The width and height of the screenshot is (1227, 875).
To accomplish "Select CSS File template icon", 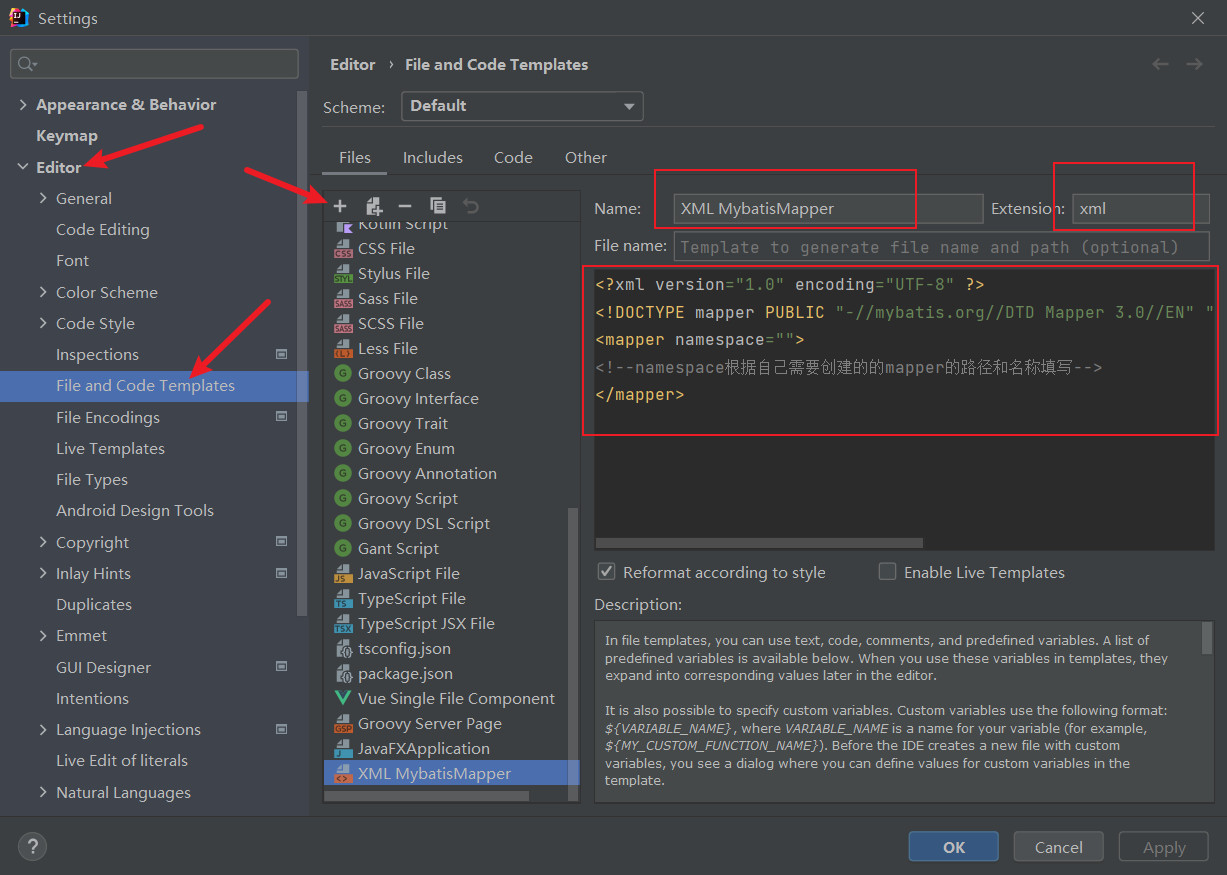I will tap(343, 249).
